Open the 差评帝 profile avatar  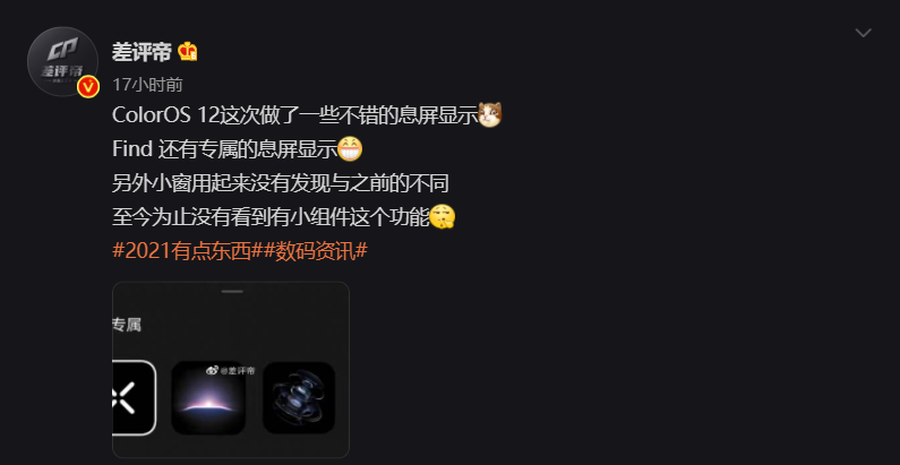(x=63, y=61)
